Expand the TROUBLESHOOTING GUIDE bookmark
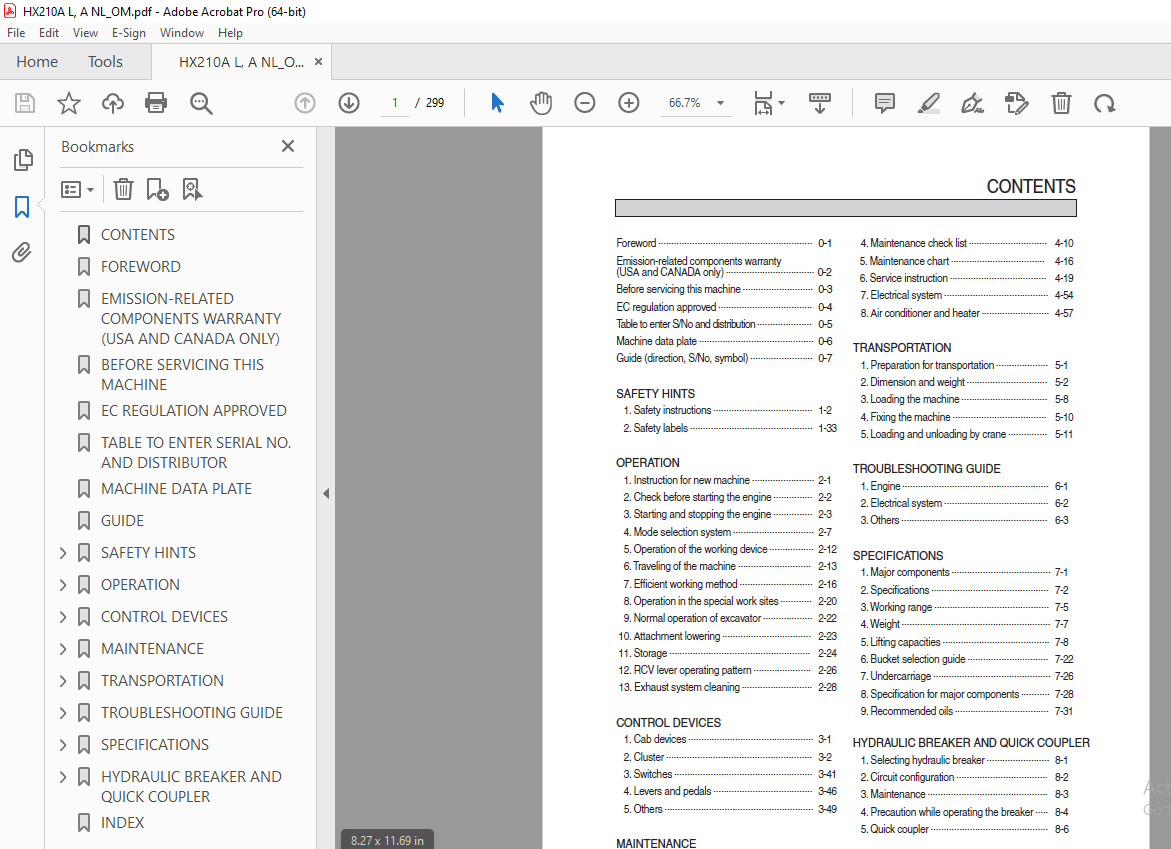The width and height of the screenshot is (1171, 849). 63,713
